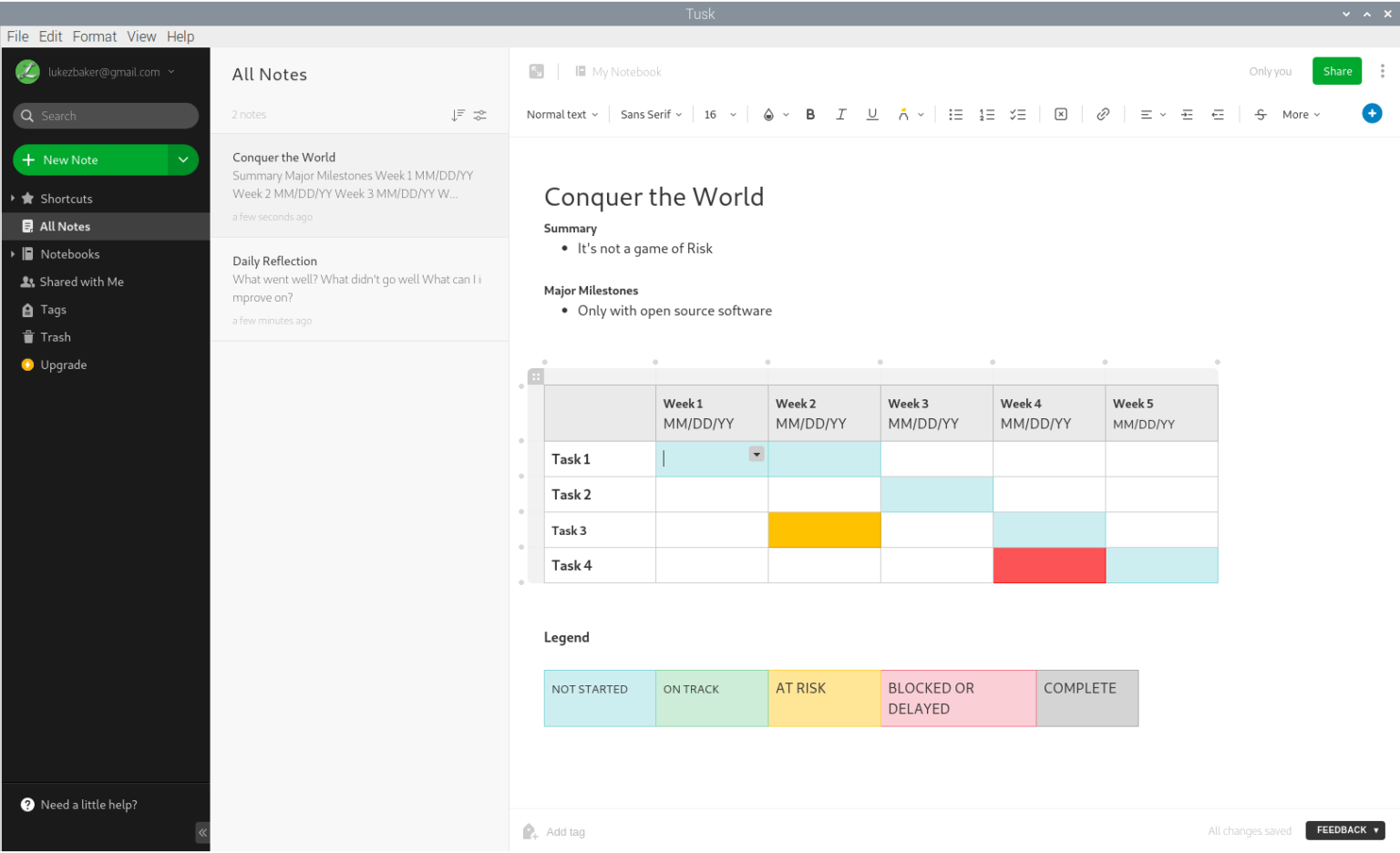
Task: Expand the Notebooks tree in sidebar
Action: tap(13, 254)
